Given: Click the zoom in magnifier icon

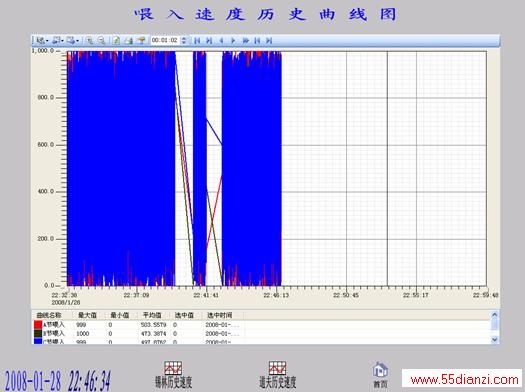Looking at the screenshot, I should click(x=89, y=41).
